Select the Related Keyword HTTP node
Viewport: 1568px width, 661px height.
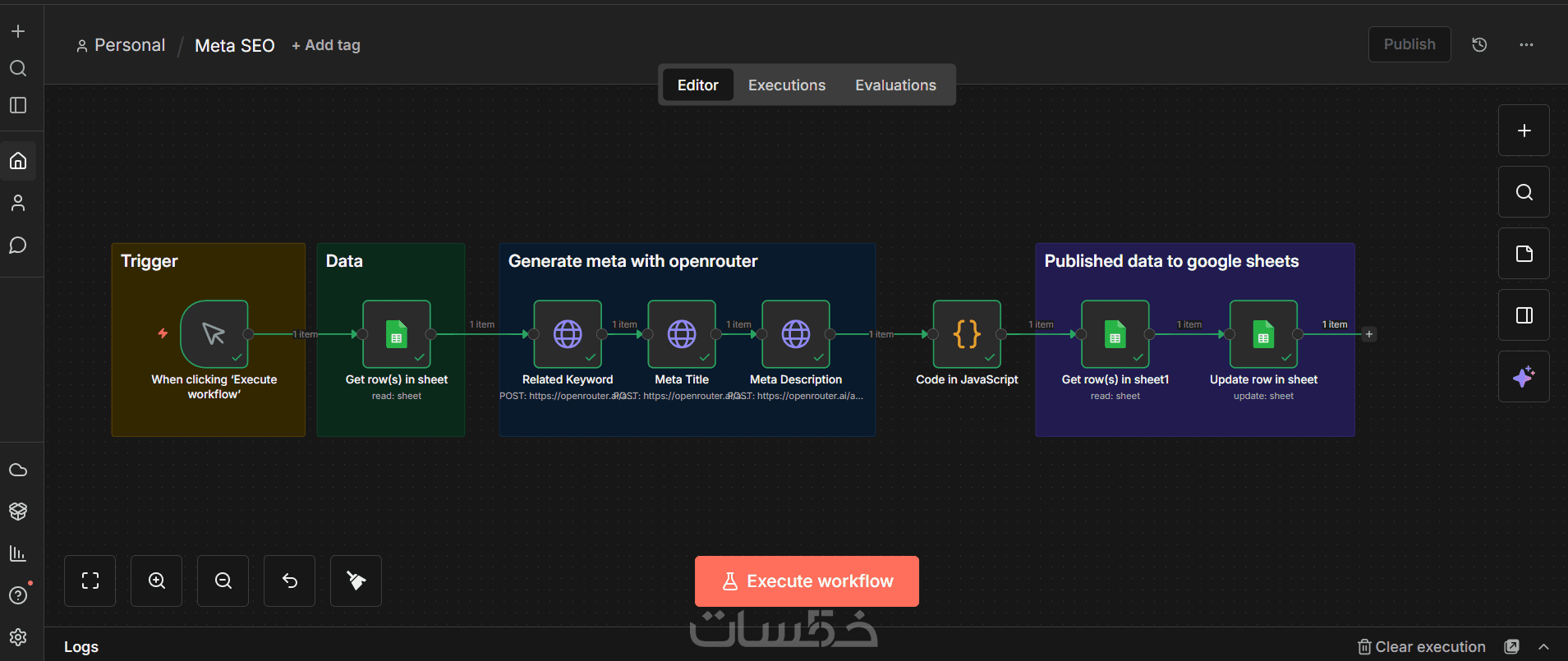click(x=568, y=334)
